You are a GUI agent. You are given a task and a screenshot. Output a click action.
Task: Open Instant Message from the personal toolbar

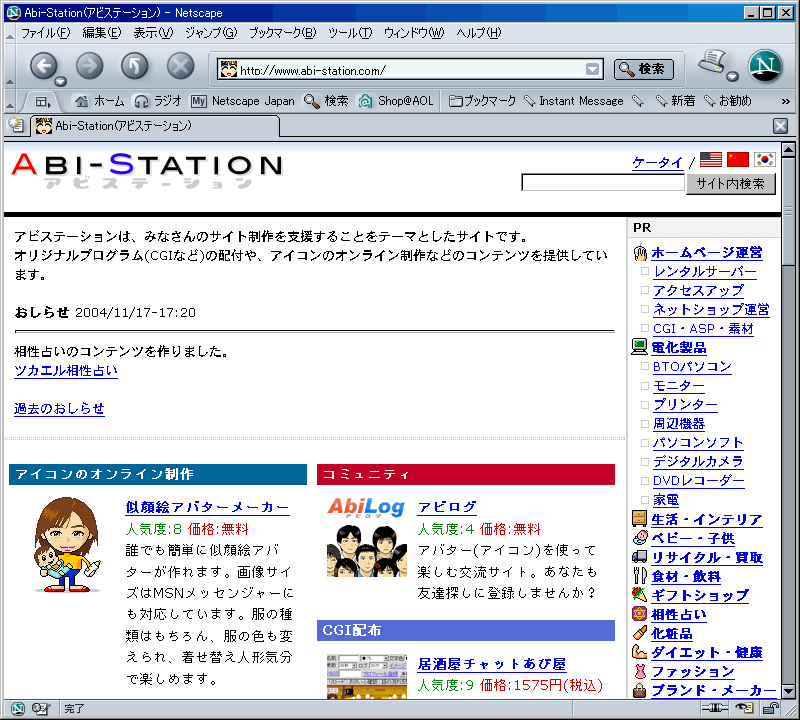tap(574, 101)
